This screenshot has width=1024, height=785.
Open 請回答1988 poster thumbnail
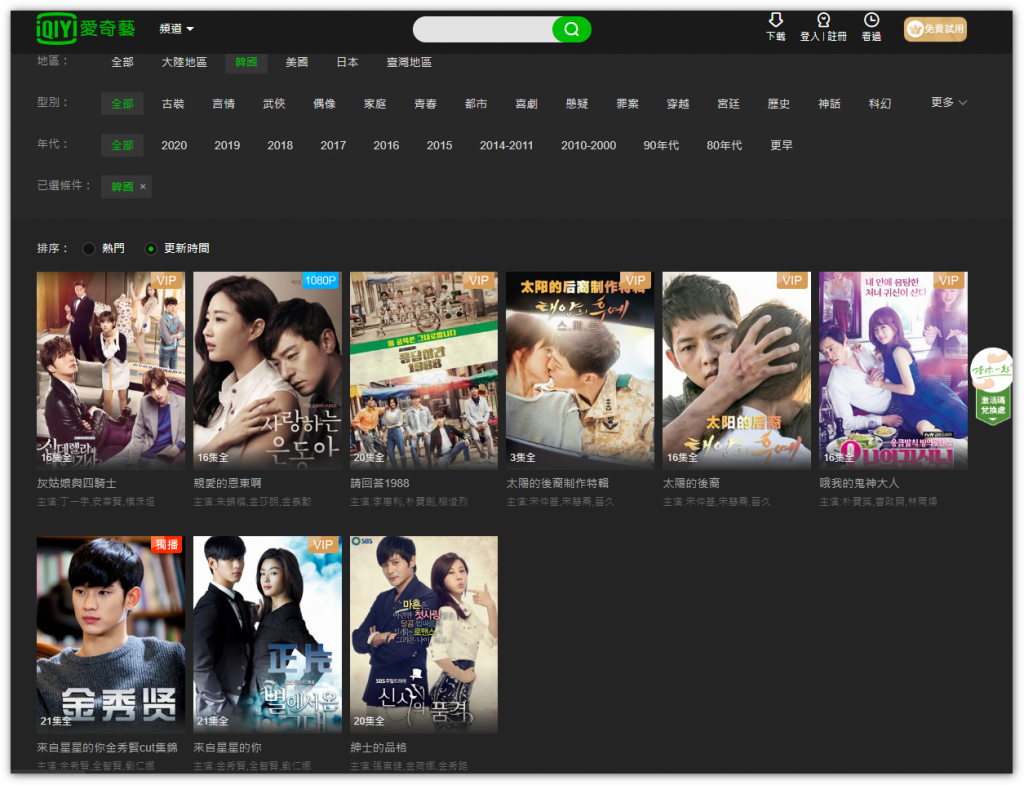click(424, 370)
